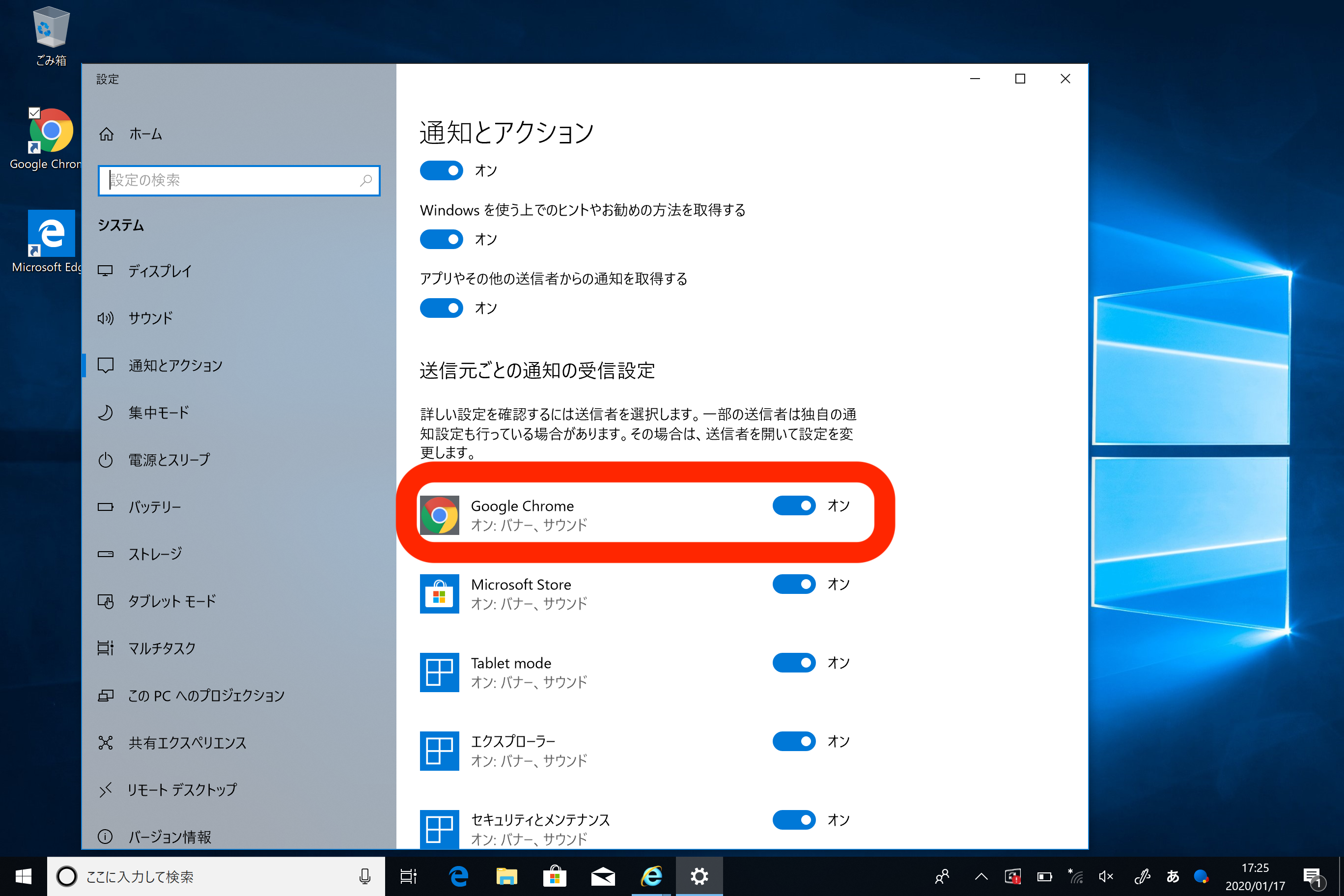This screenshot has height=896, width=1344.
Task: Turn off Microsoft Store notifications toggle
Action: [794, 584]
